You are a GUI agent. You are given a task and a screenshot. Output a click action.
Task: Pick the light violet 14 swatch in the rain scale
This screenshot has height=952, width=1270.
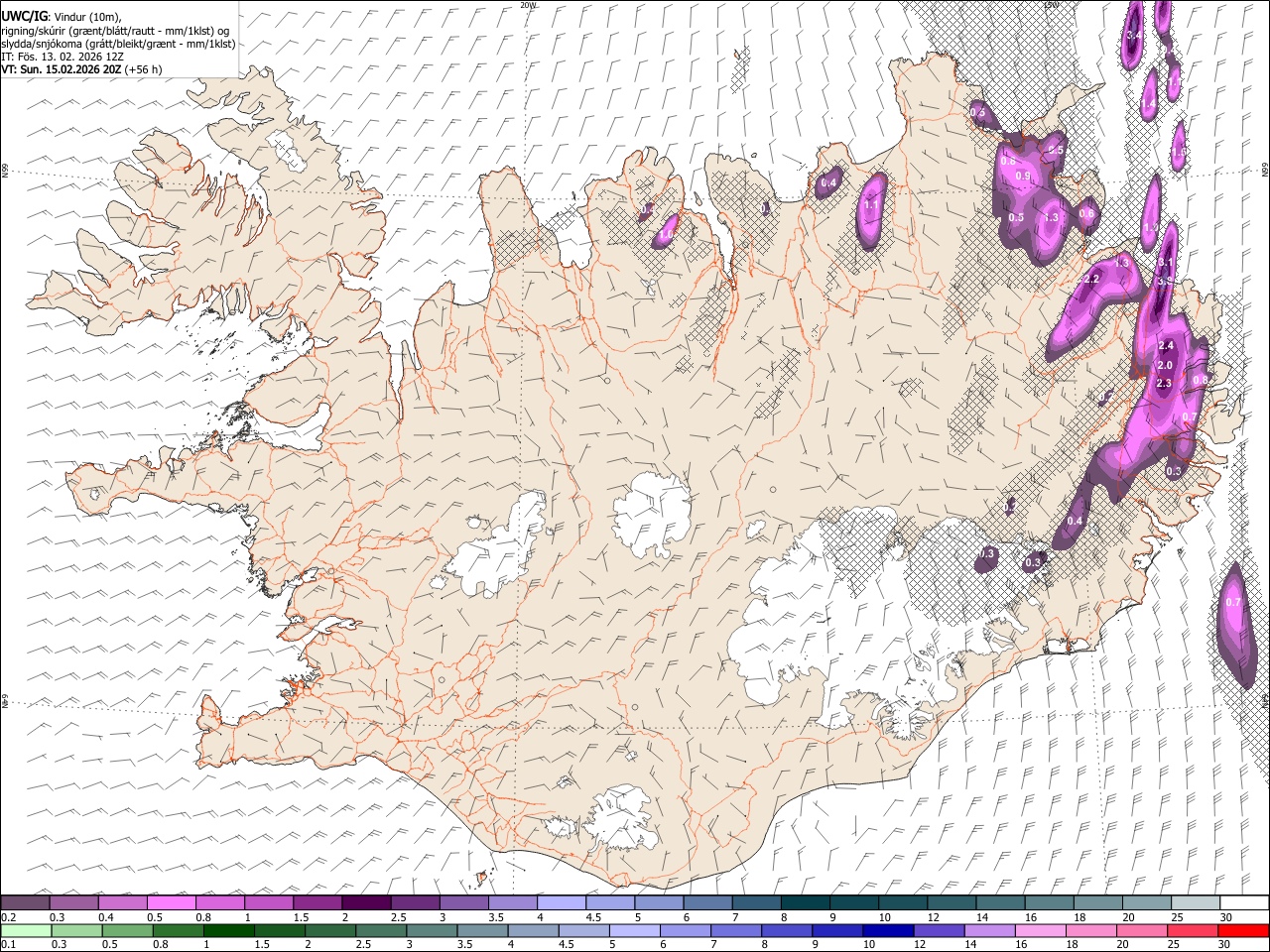pyautogui.click(x=989, y=931)
